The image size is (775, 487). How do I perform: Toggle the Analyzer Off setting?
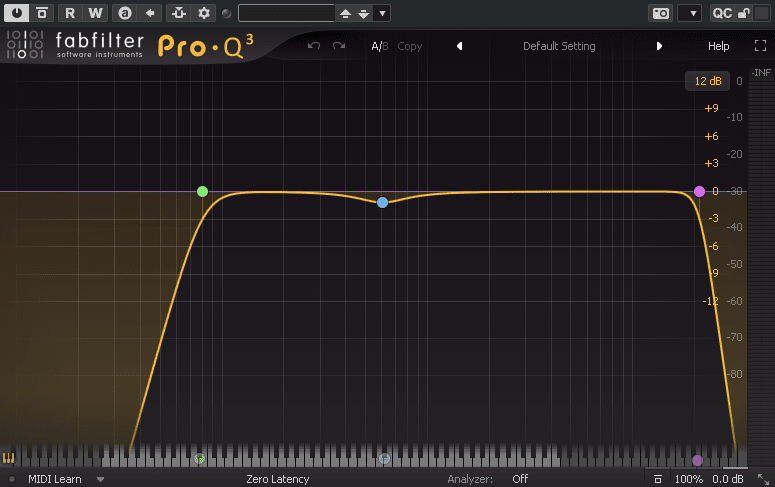pos(520,479)
